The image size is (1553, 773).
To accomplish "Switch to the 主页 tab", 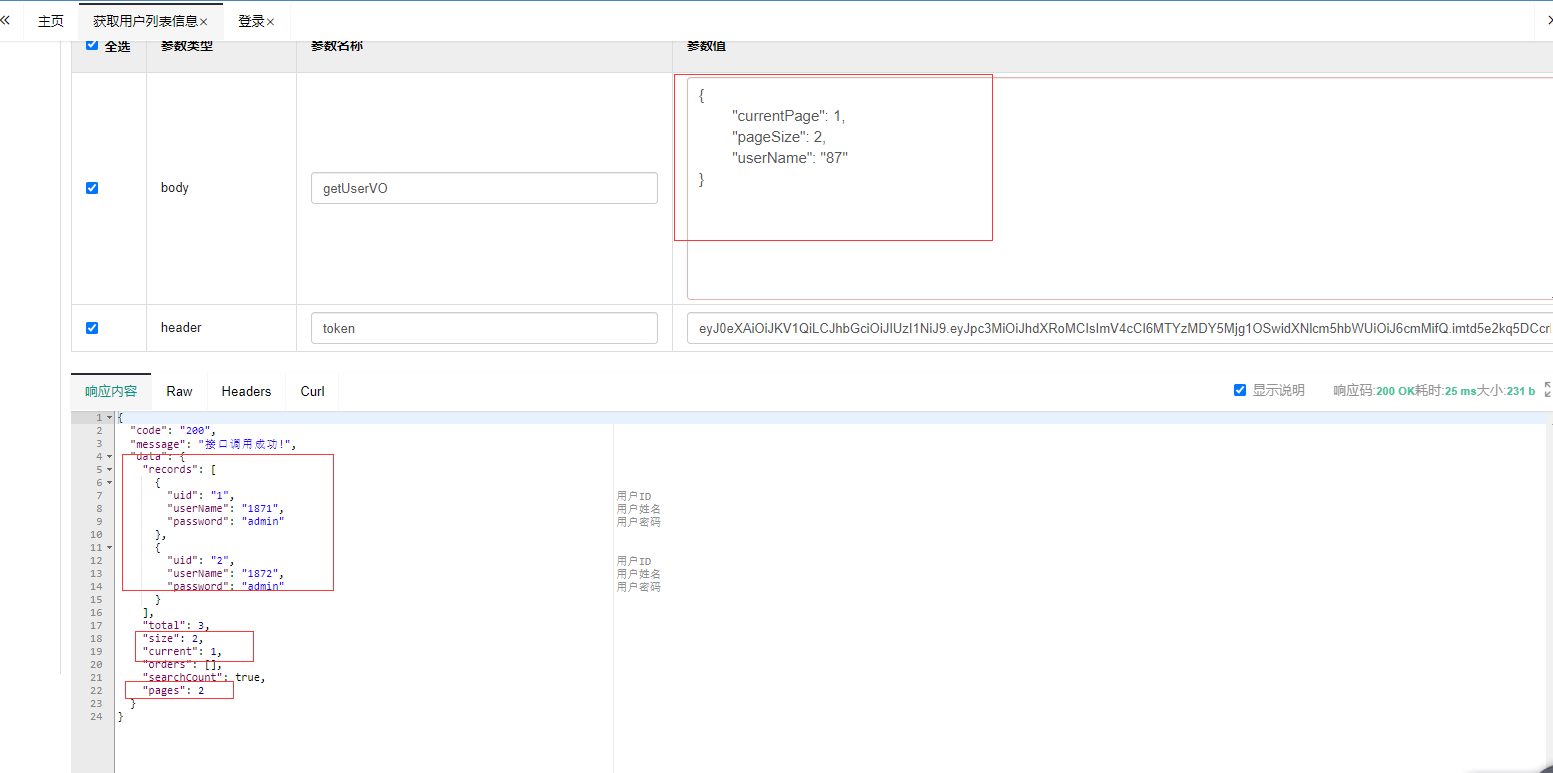I will coord(51,21).
